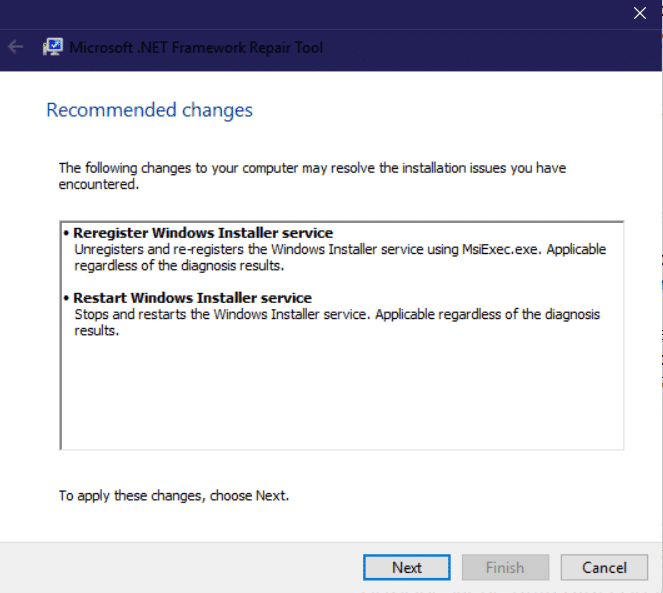
Task: Click the .NET Framework Repair Tool app icon
Action: (x=52, y=47)
